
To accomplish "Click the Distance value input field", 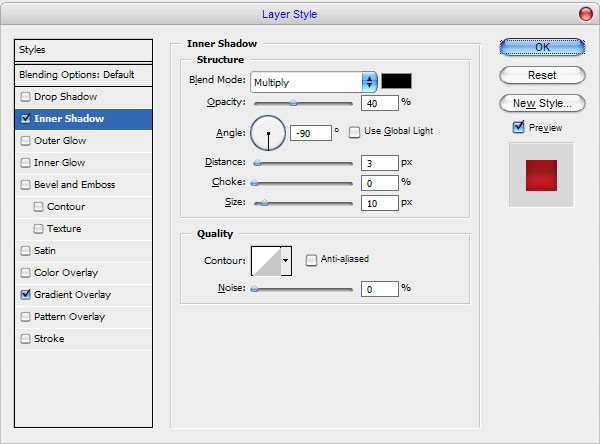I will (x=378, y=163).
